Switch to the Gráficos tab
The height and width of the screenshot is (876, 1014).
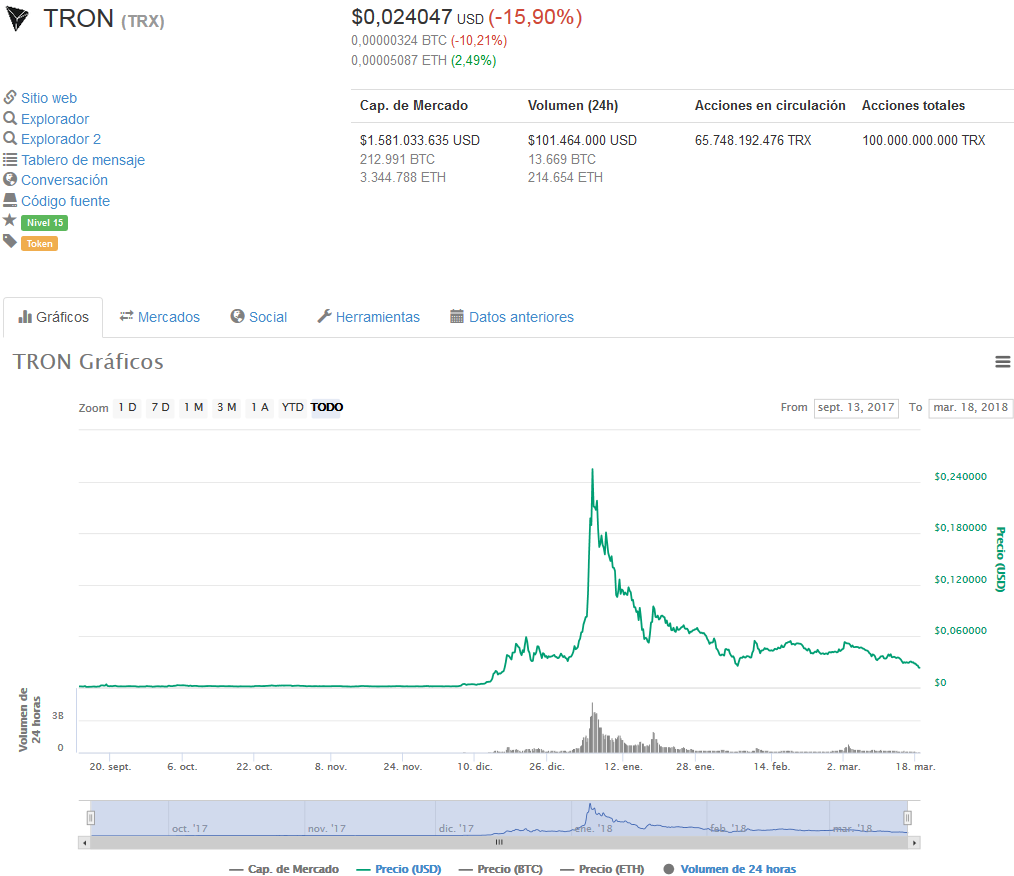pyautogui.click(x=53, y=317)
